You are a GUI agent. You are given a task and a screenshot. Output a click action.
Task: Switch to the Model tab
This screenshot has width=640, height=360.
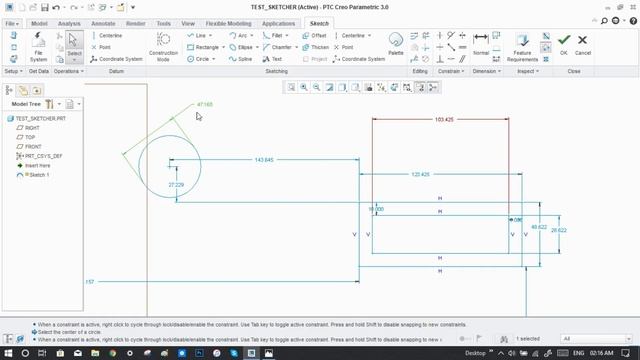(x=39, y=24)
